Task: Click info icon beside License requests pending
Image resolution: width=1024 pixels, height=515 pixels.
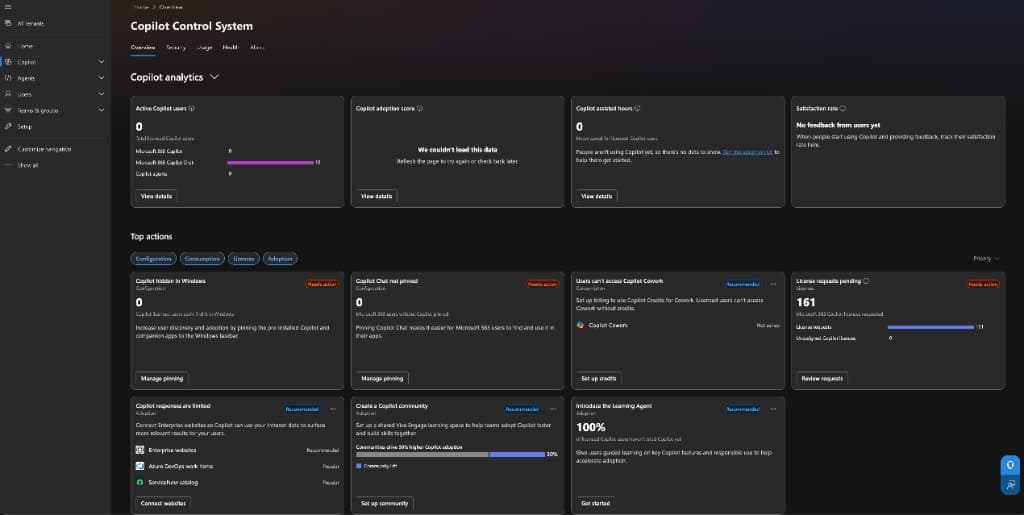Action: 866,281
